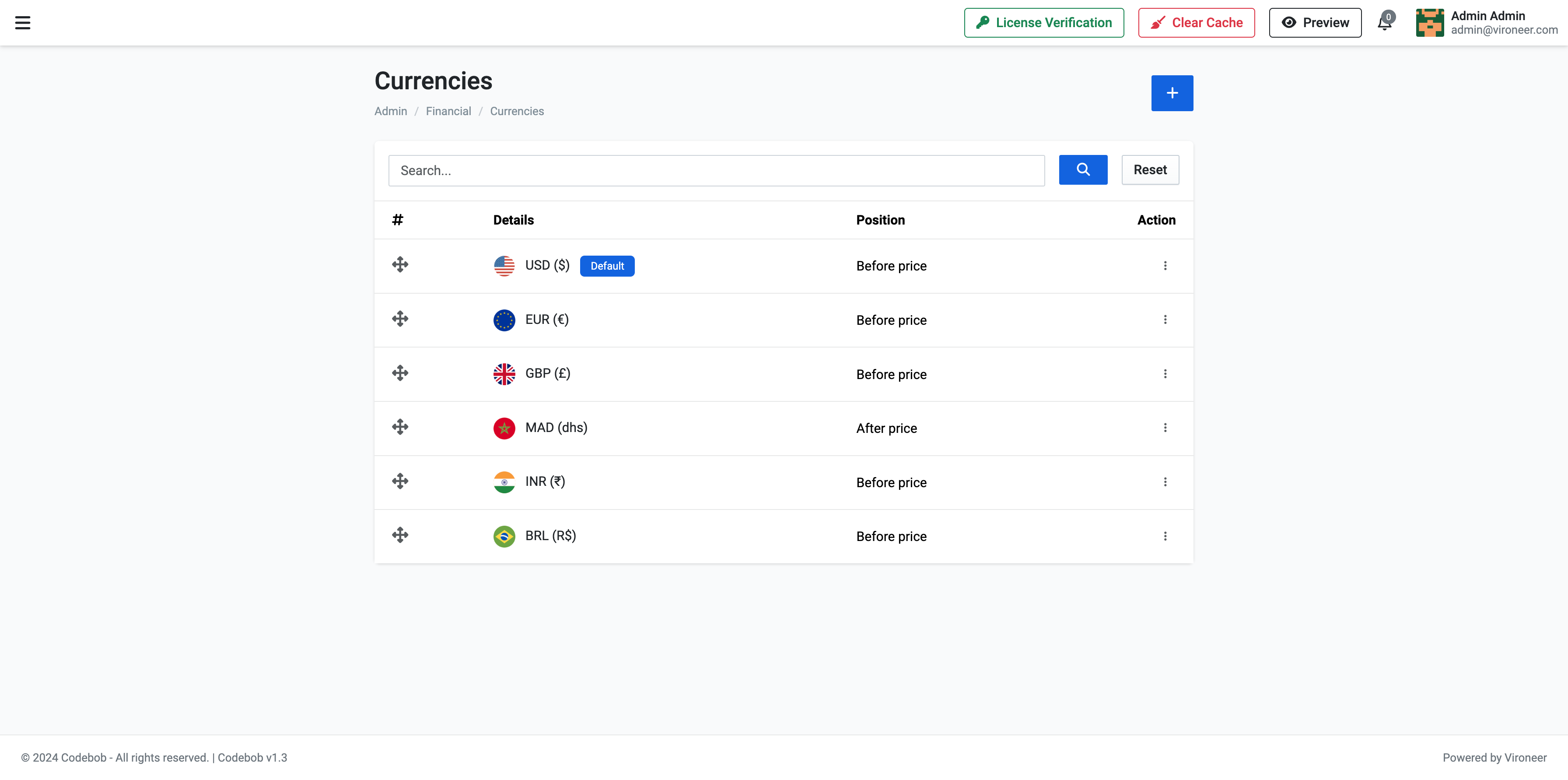Open the hamburger sidebar menu

(x=22, y=22)
